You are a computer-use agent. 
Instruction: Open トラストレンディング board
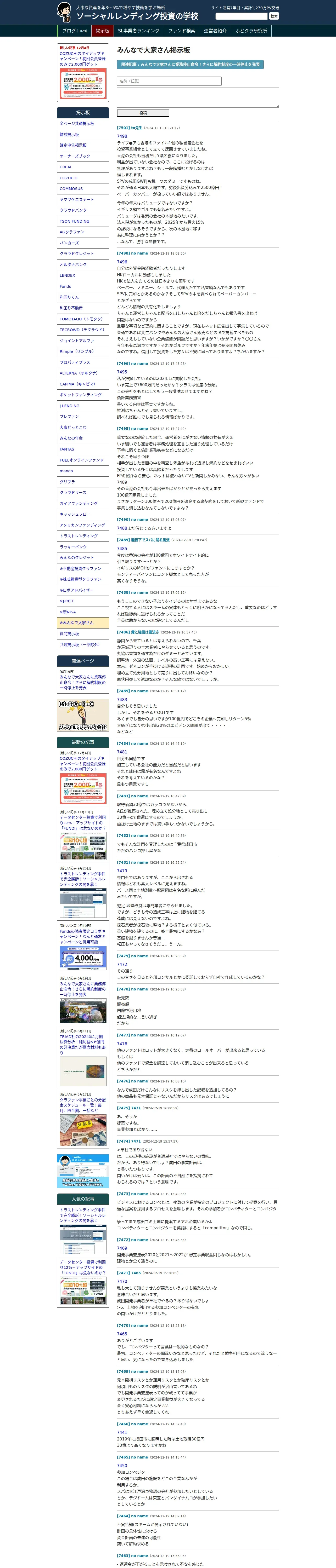(83, 536)
